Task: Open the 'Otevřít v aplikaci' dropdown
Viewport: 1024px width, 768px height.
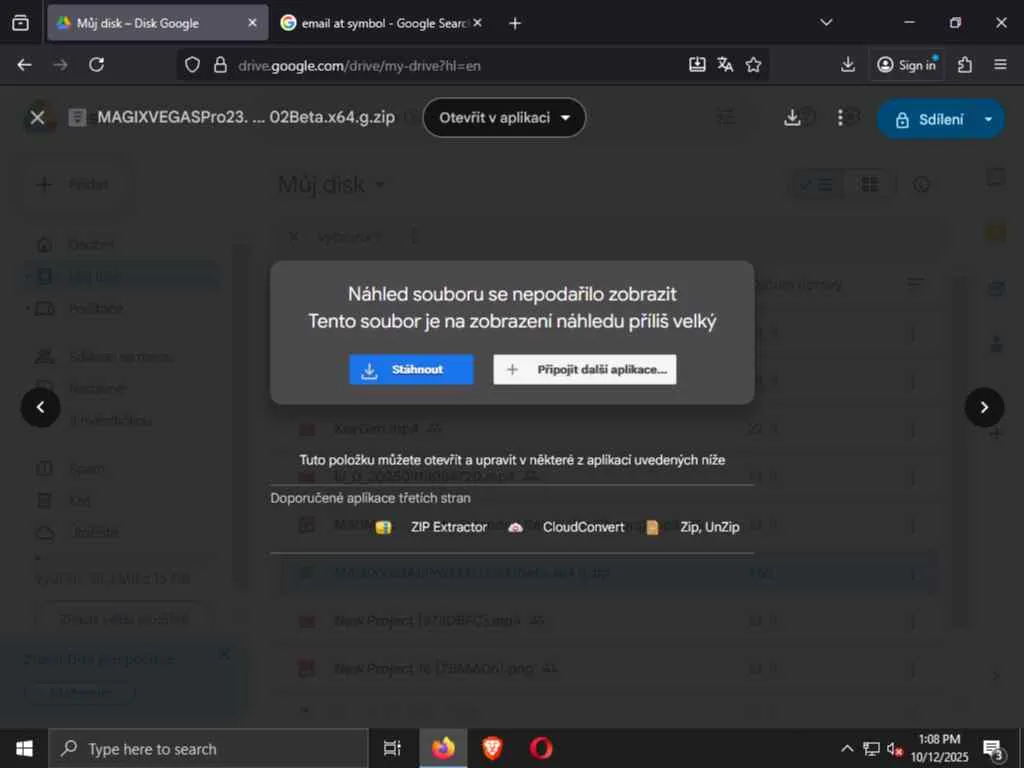Action: pos(504,118)
